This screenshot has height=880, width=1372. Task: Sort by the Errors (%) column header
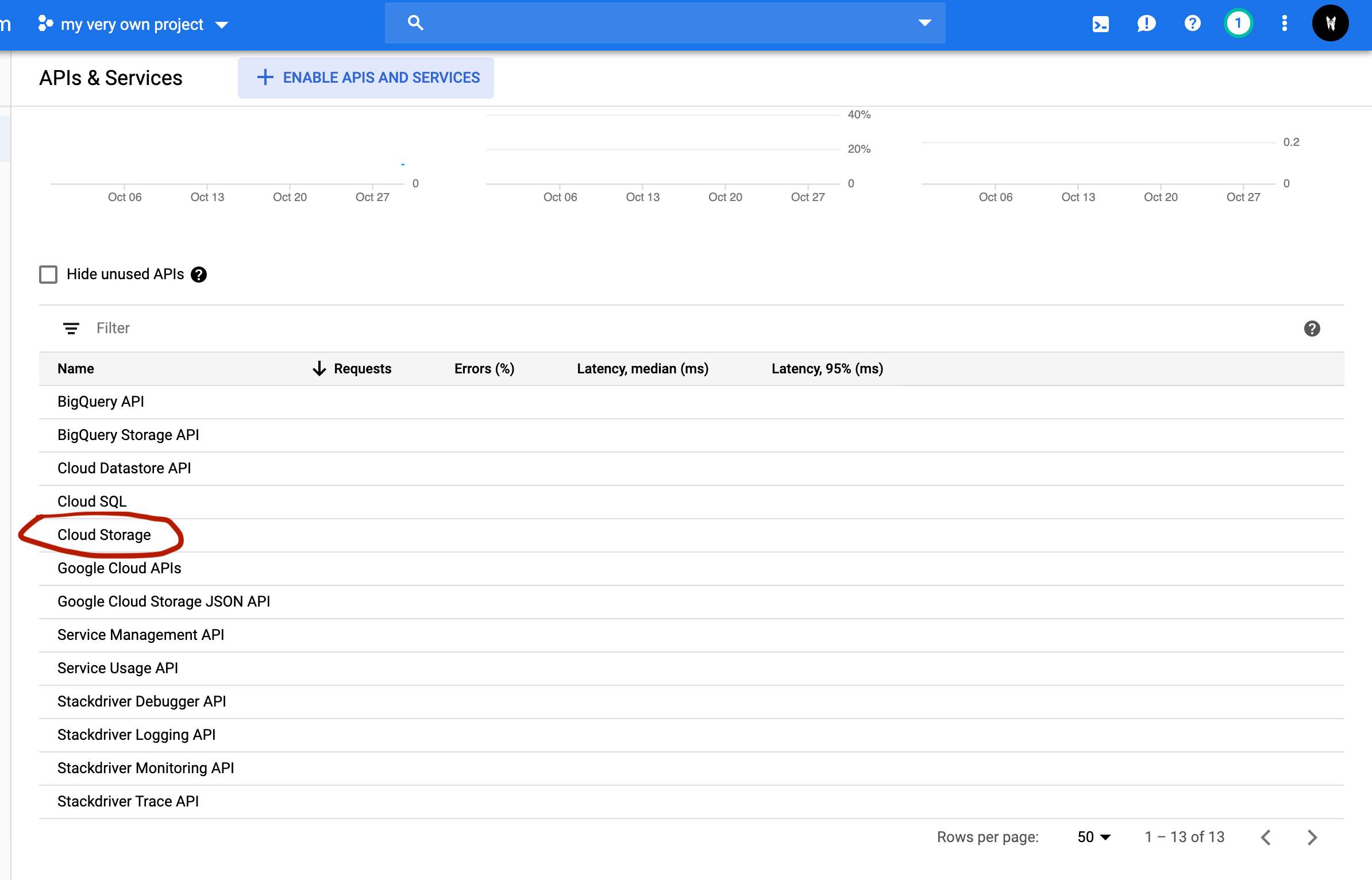pyautogui.click(x=484, y=369)
